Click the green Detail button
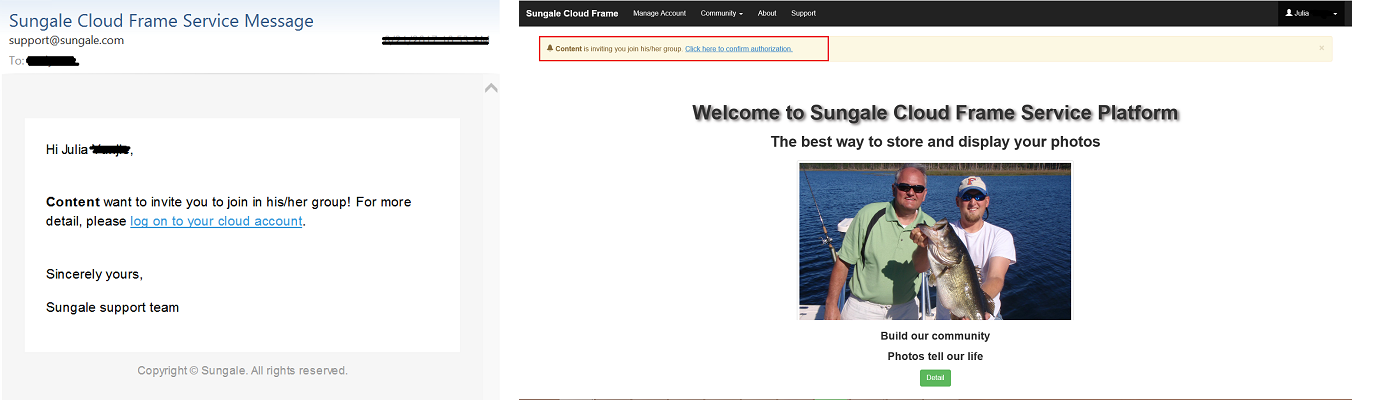The image size is (1373, 400). coord(935,378)
